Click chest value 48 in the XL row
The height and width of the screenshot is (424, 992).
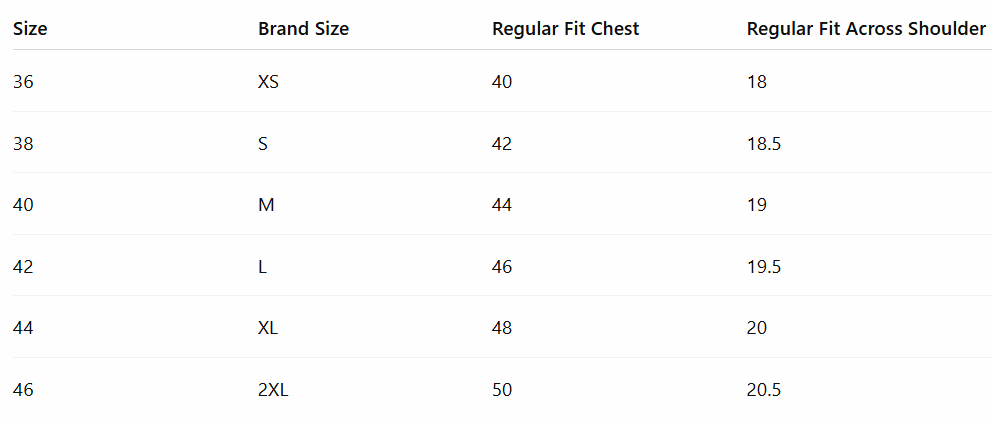(x=502, y=328)
